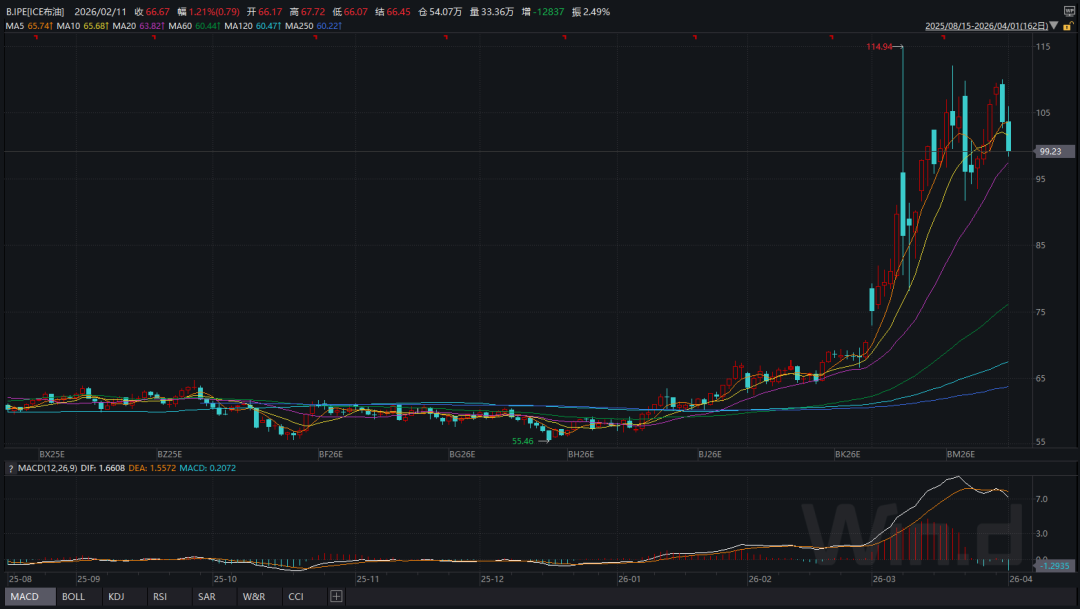The height and width of the screenshot is (609, 1080).
Task: Open the W&R indicator tab
Action: (253, 597)
